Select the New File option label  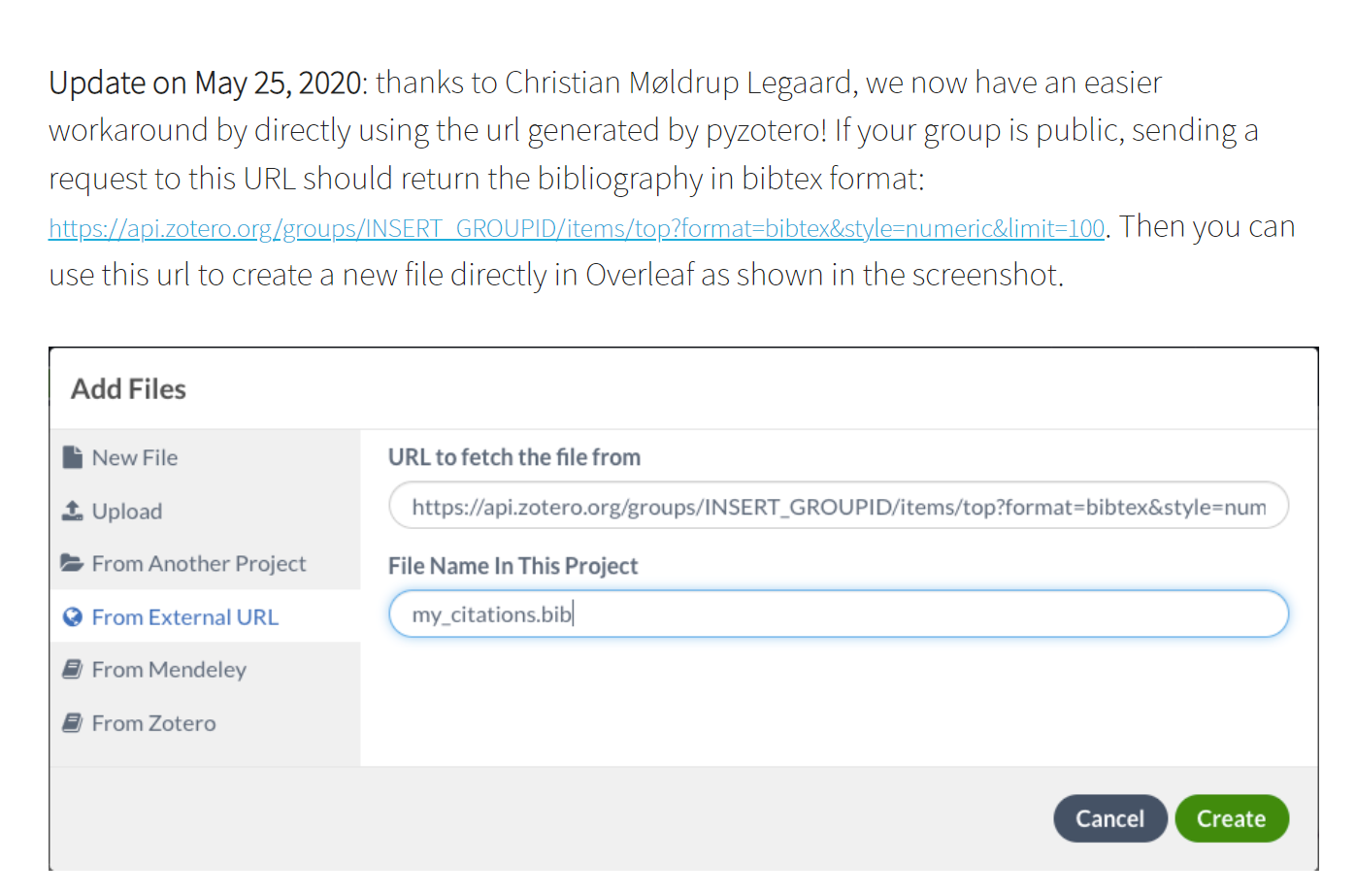click(135, 457)
